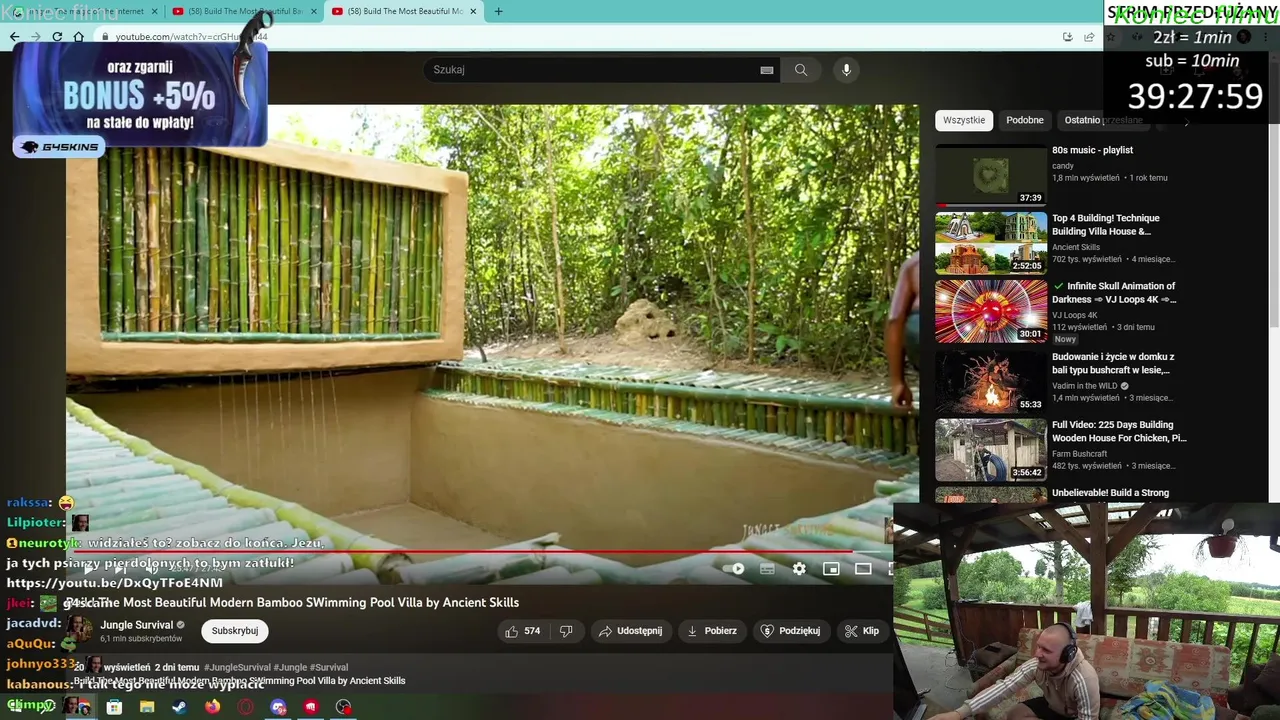1280x720 pixels.
Task: Open Chrome from taskbar
Action: coord(82,707)
